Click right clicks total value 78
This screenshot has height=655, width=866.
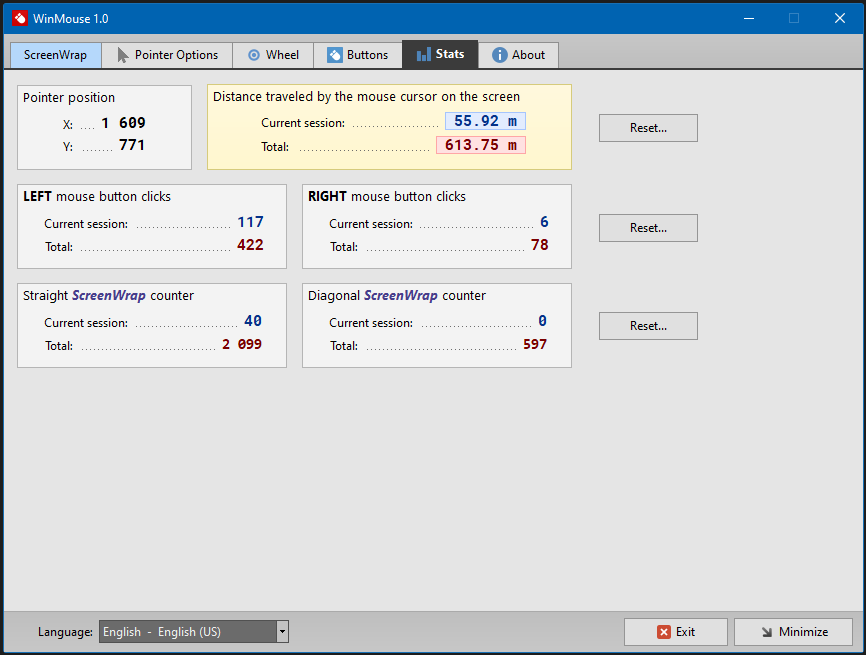pyautogui.click(x=540, y=245)
